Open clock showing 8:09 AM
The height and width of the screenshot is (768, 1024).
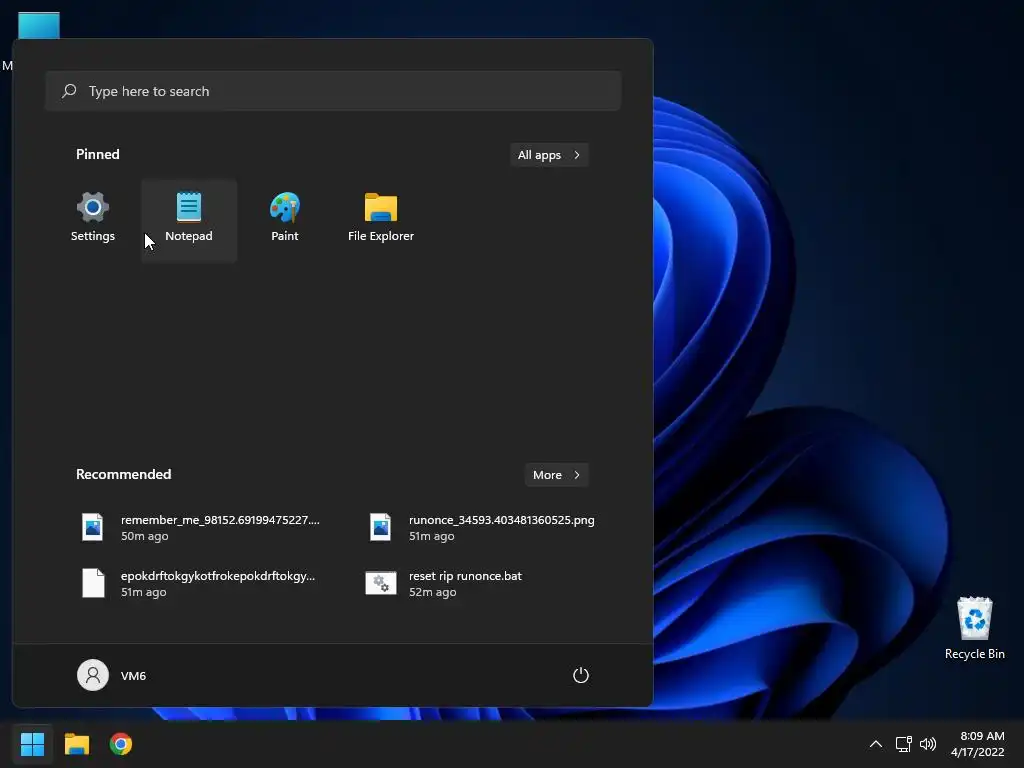[x=978, y=744]
